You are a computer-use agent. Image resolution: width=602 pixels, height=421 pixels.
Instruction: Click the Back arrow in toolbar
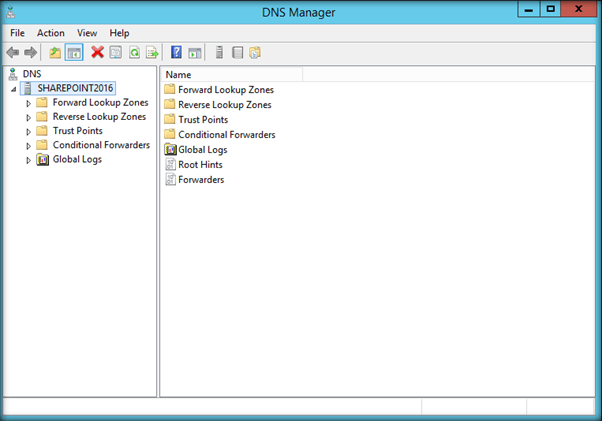click(x=13, y=52)
